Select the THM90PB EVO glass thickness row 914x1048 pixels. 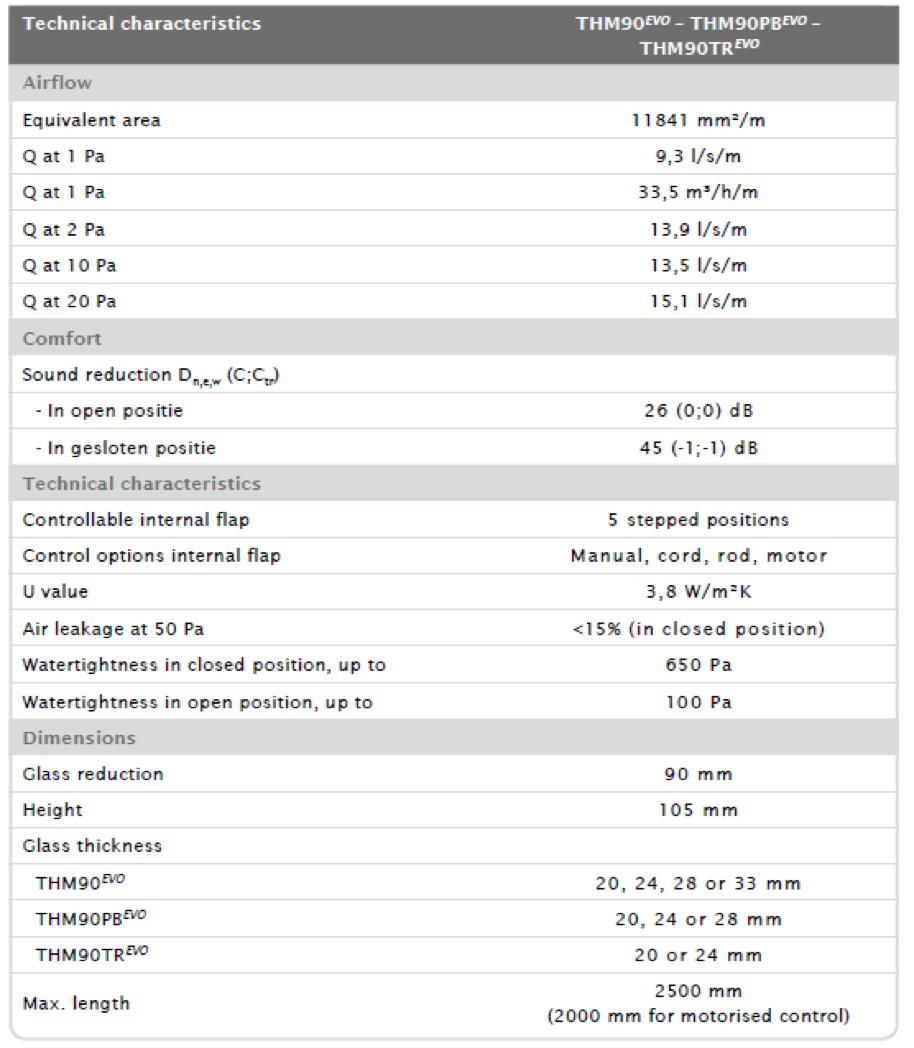point(454,919)
